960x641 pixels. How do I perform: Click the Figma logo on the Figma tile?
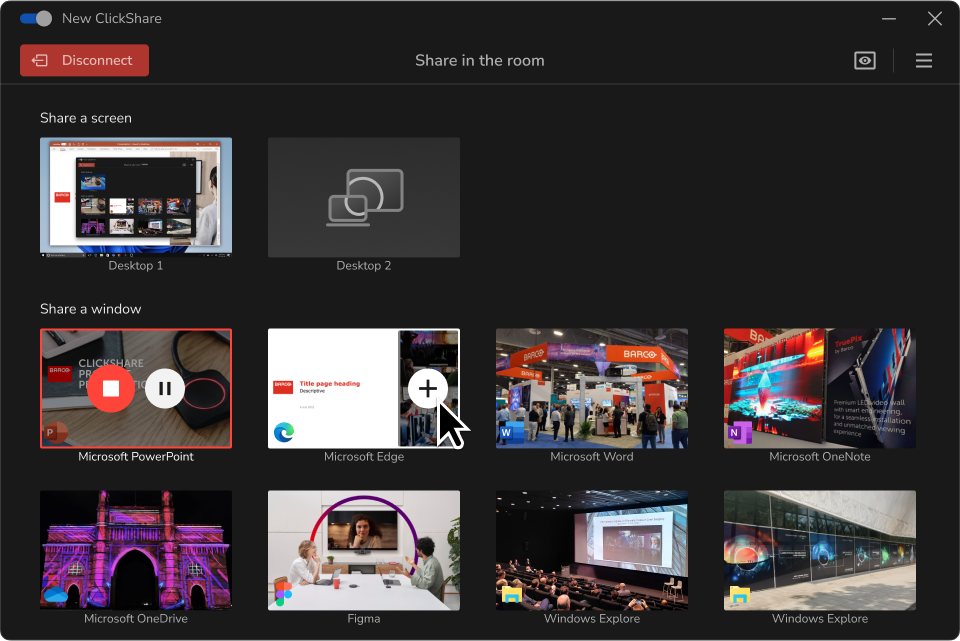coord(285,591)
